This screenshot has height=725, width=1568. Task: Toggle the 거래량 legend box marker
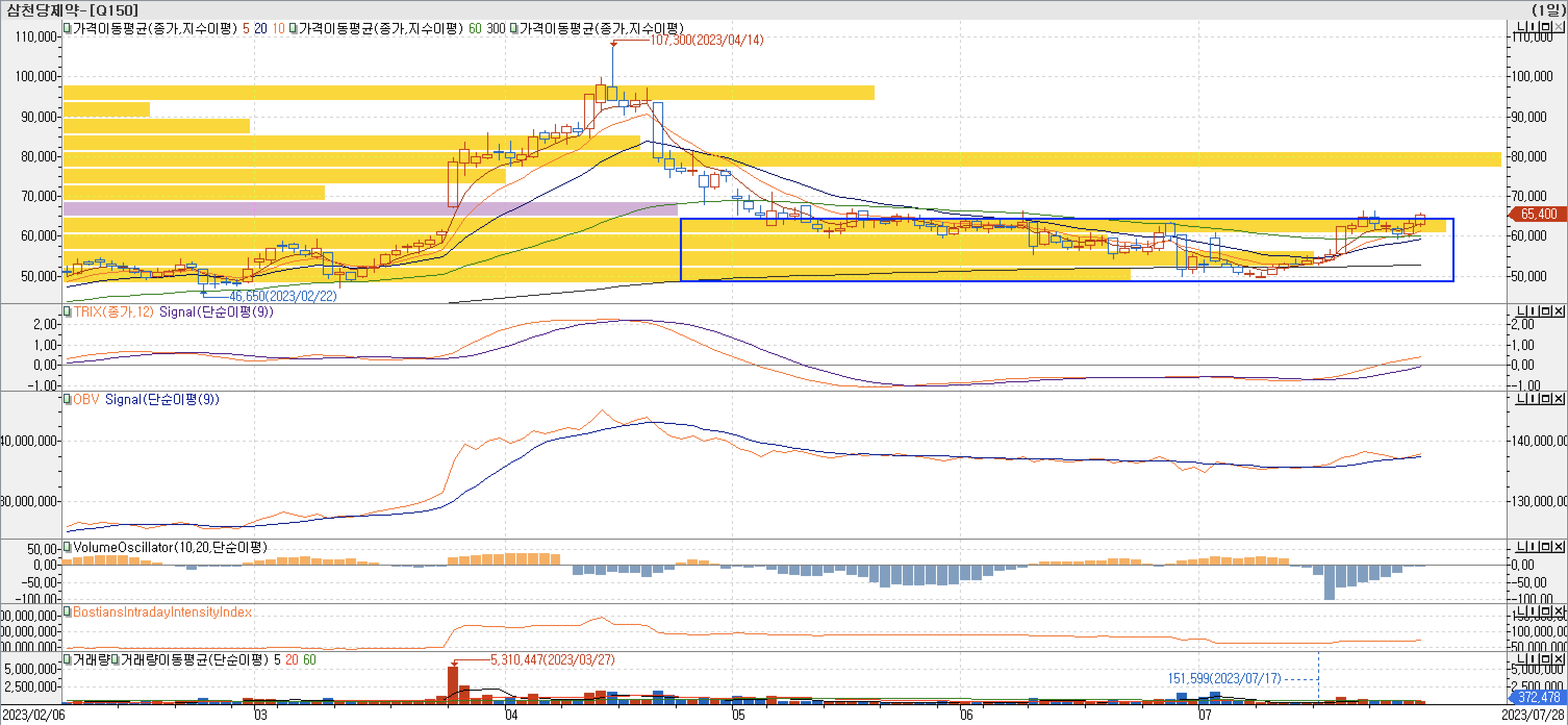68,659
